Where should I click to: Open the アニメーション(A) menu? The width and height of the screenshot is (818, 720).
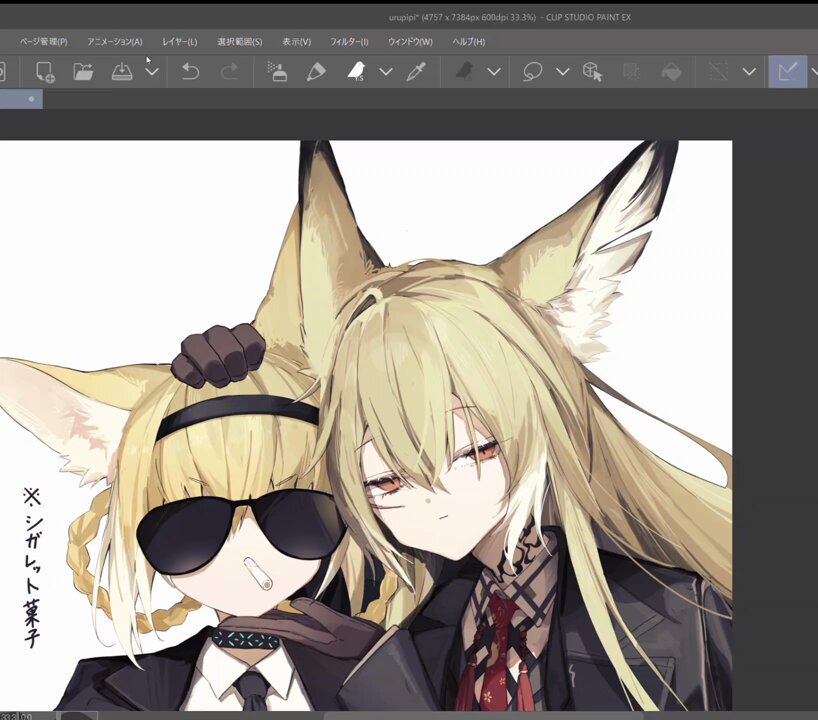[115, 42]
